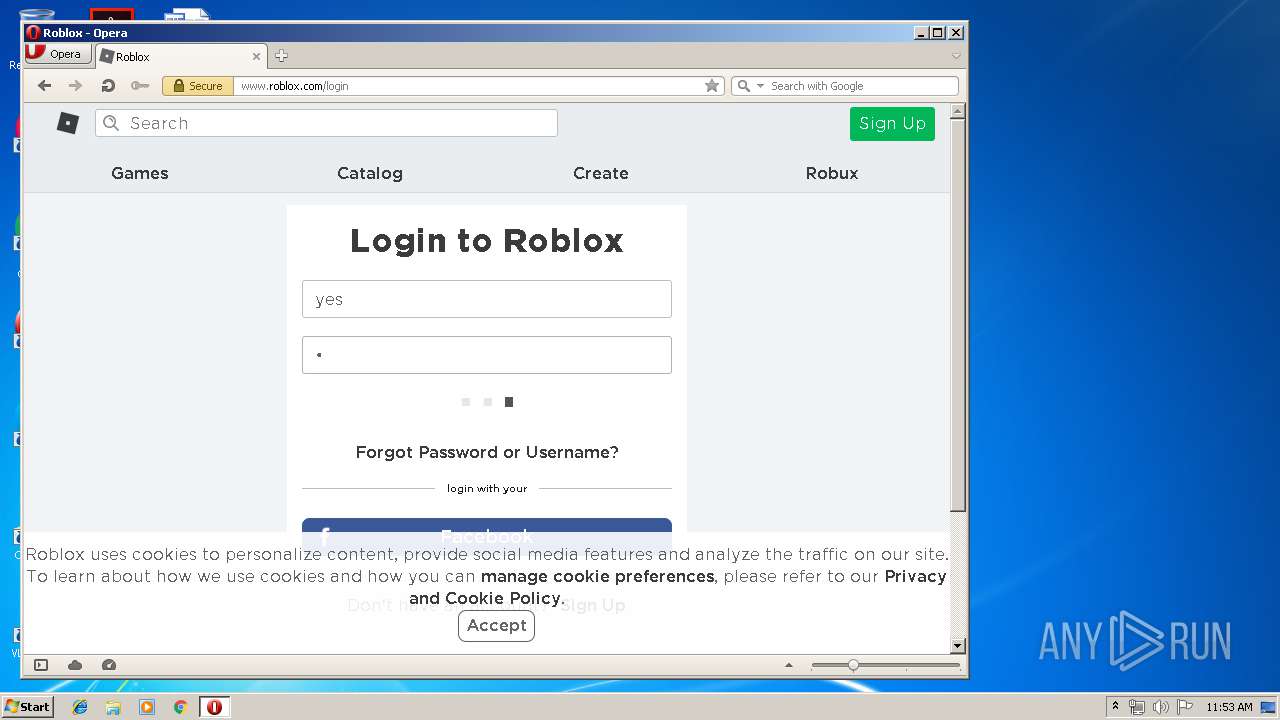
Task: Click the password field
Action: tap(487, 355)
